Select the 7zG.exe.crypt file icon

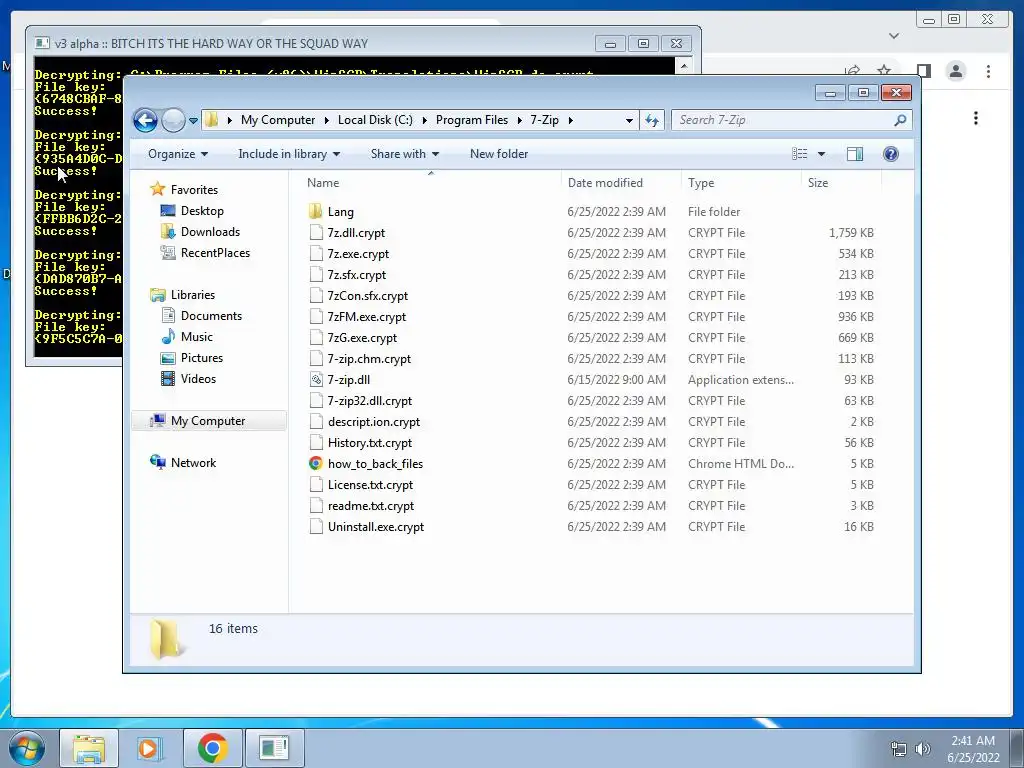click(x=316, y=338)
